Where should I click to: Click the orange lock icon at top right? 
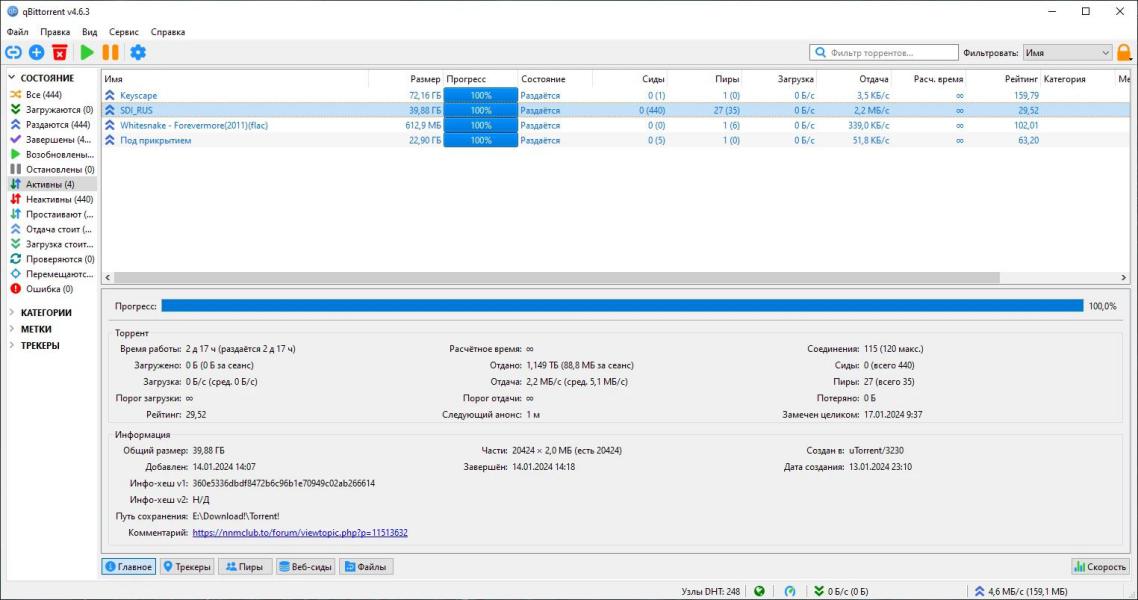click(1123, 52)
